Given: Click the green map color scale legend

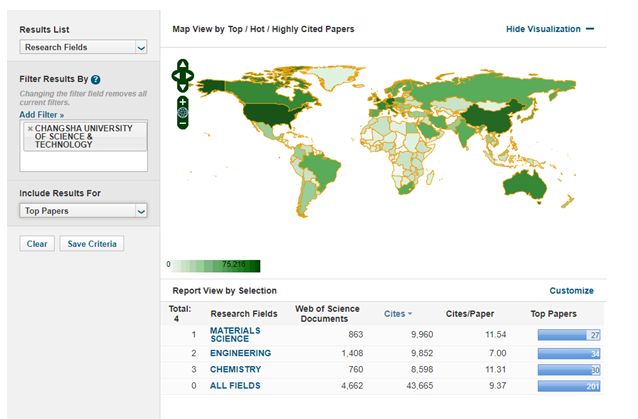Looking at the screenshot, I should click(216, 266).
